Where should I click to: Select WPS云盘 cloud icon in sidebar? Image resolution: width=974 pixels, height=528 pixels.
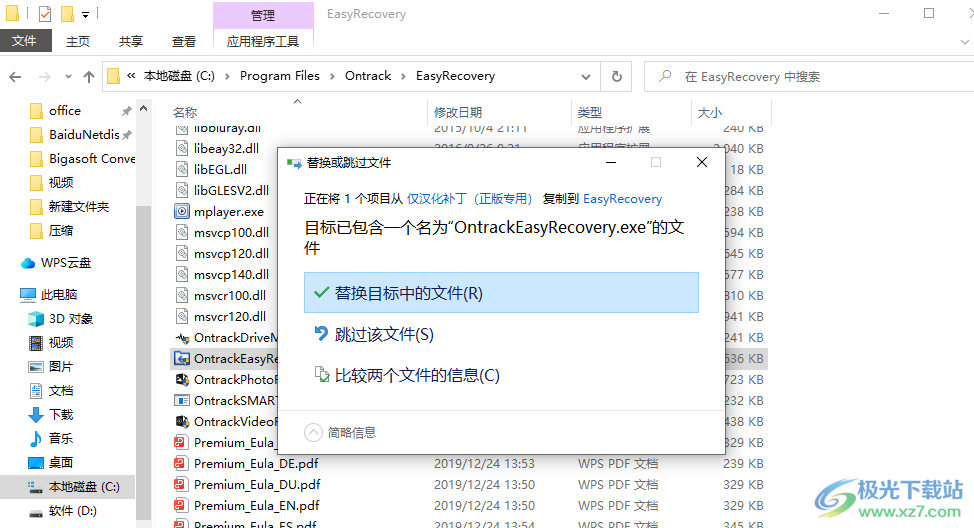(27, 263)
